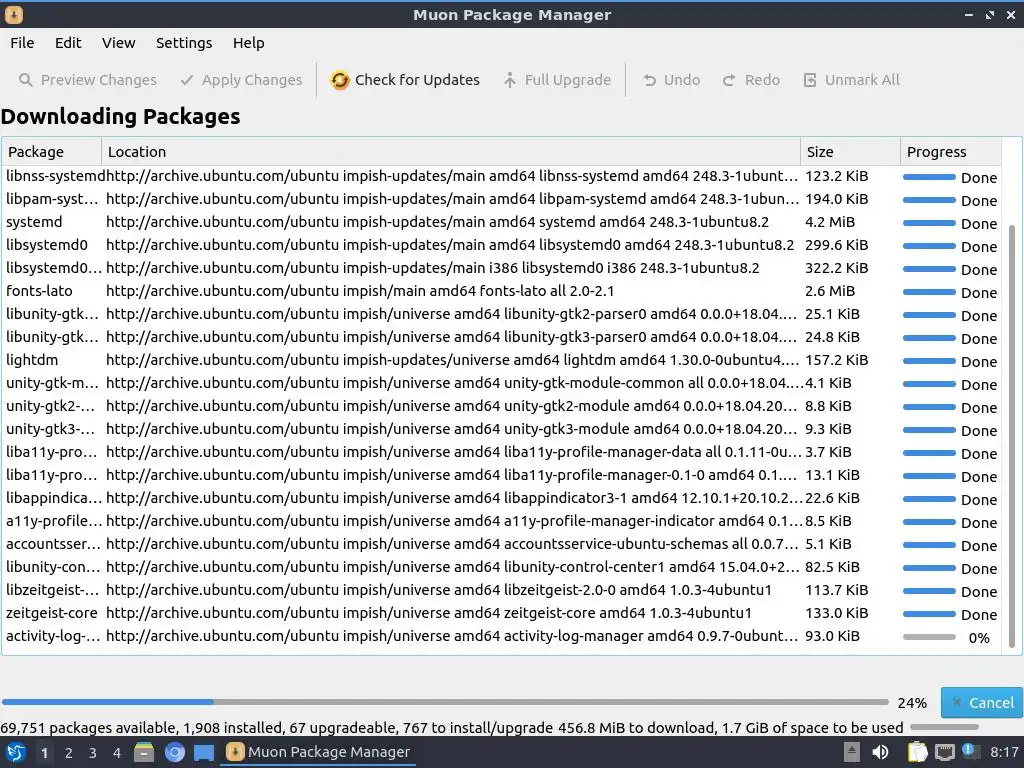The width and height of the screenshot is (1024, 768).
Task: Select the fonts-lato package row
Action: [x=502, y=291]
